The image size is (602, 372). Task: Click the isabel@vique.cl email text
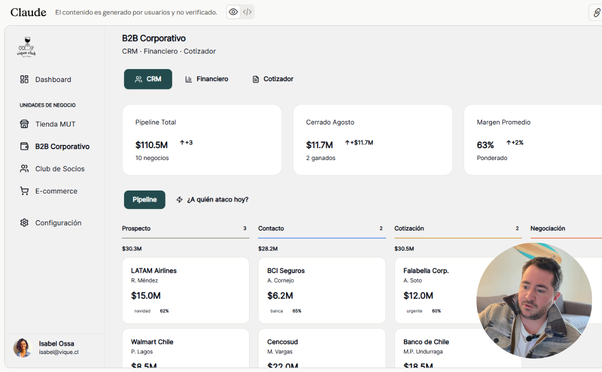pyautogui.click(x=59, y=352)
